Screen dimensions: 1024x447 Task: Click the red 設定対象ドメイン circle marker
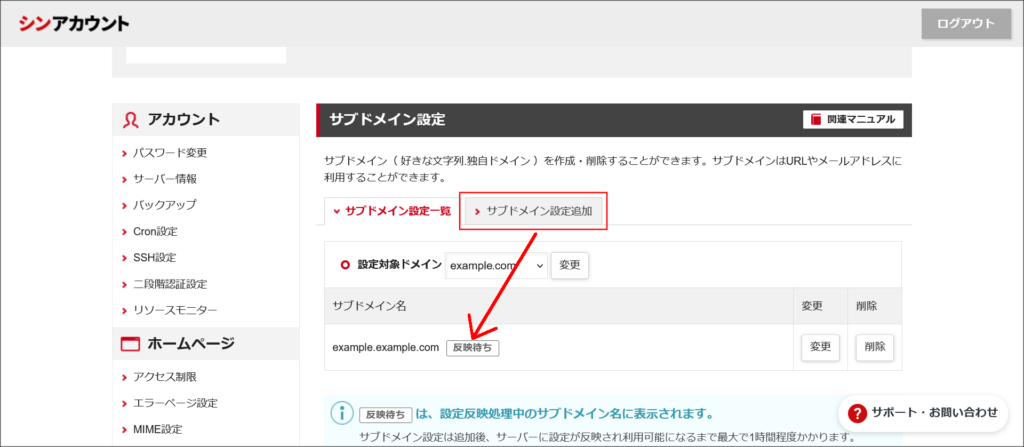point(345,265)
